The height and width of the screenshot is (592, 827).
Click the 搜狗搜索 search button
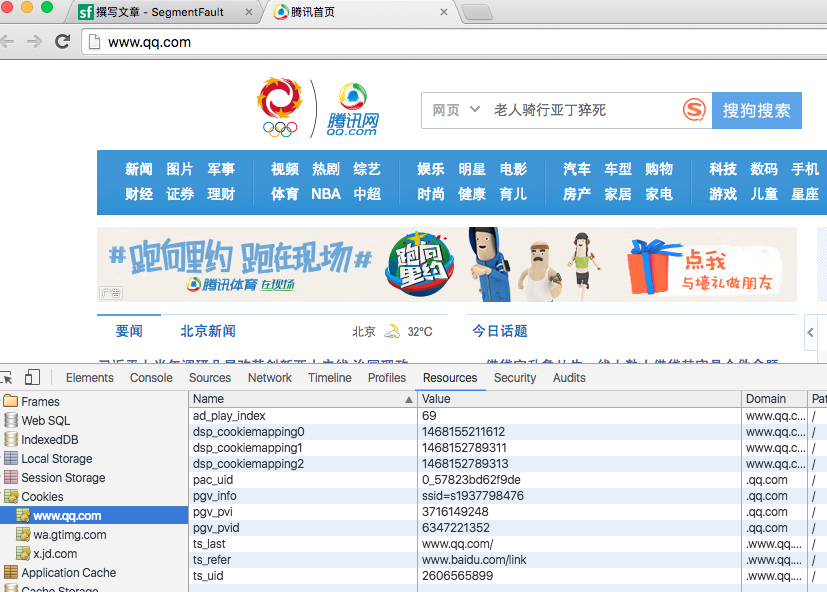757,110
